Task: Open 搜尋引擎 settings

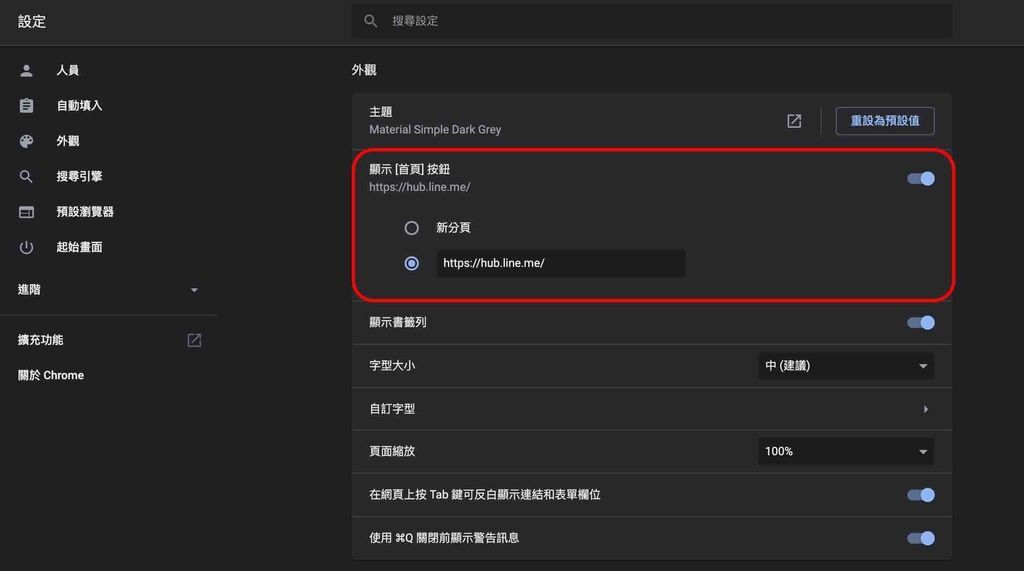Action: pyautogui.click(x=79, y=176)
